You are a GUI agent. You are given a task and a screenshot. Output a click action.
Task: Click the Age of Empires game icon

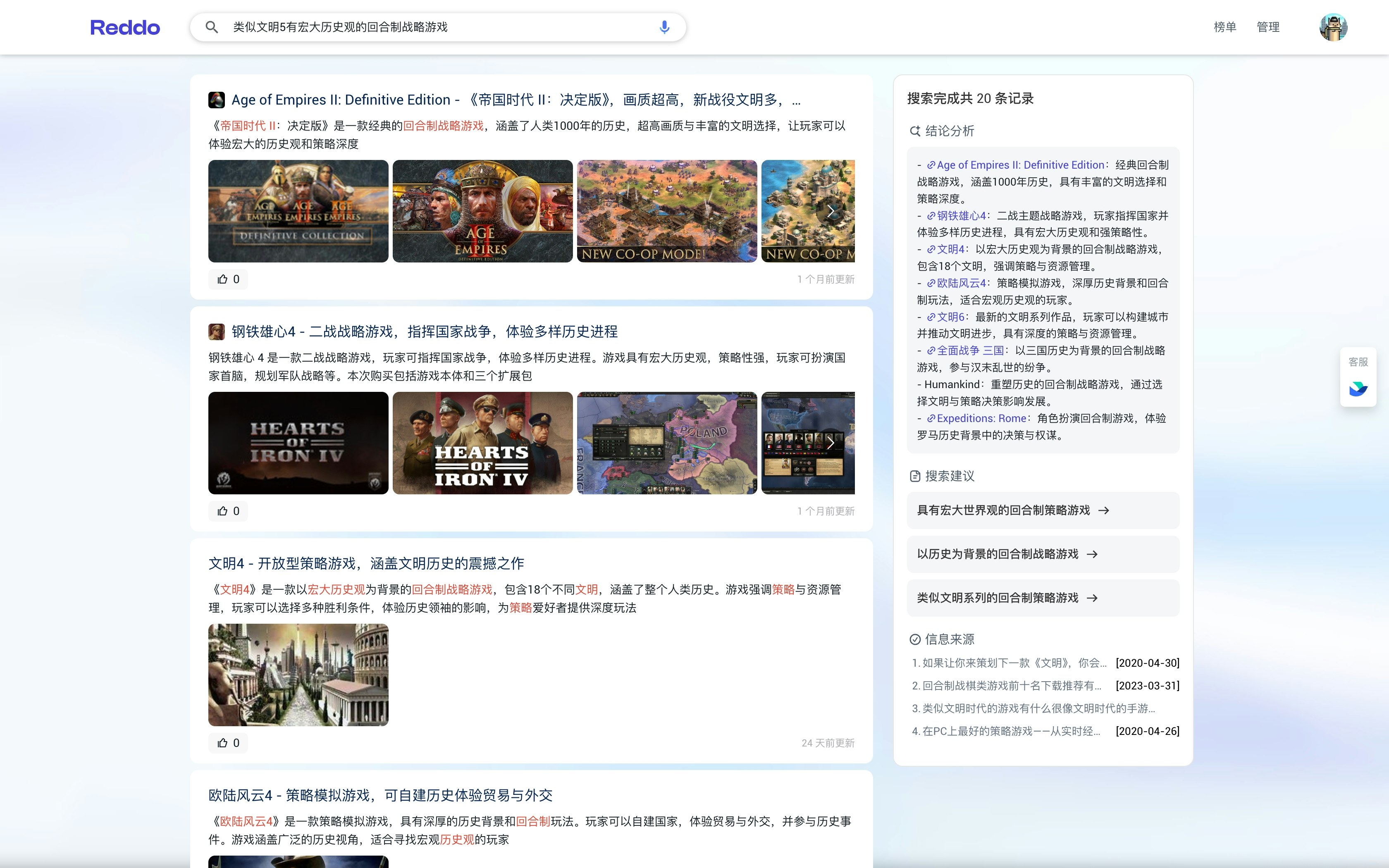click(216, 100)
